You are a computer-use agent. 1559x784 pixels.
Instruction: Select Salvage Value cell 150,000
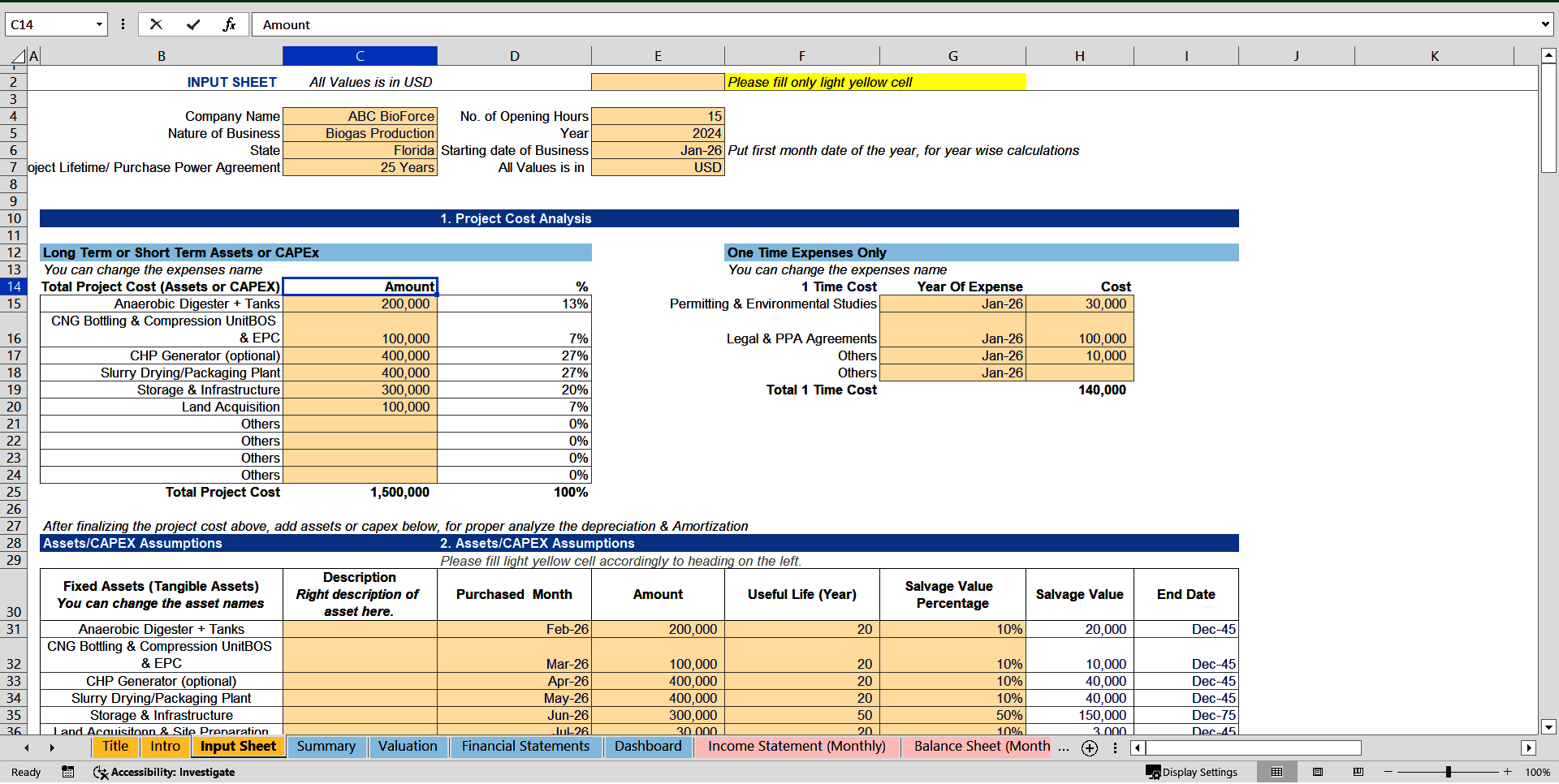(x=1079, y=715)
